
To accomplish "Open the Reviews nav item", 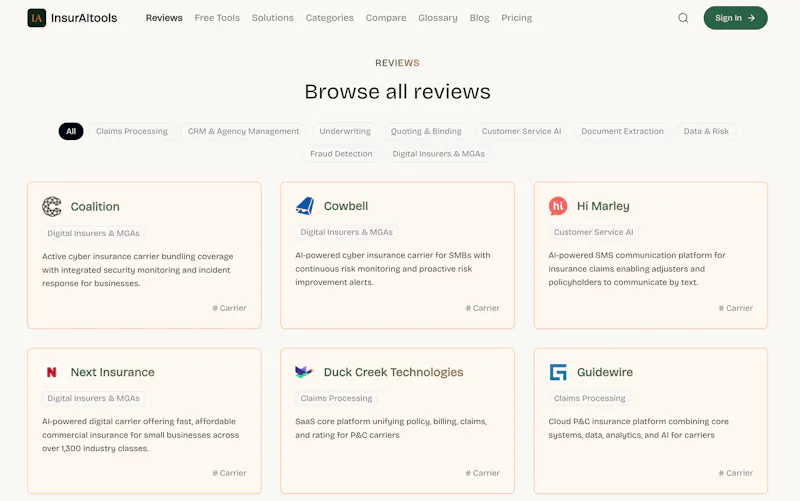I will coord(164,18).
